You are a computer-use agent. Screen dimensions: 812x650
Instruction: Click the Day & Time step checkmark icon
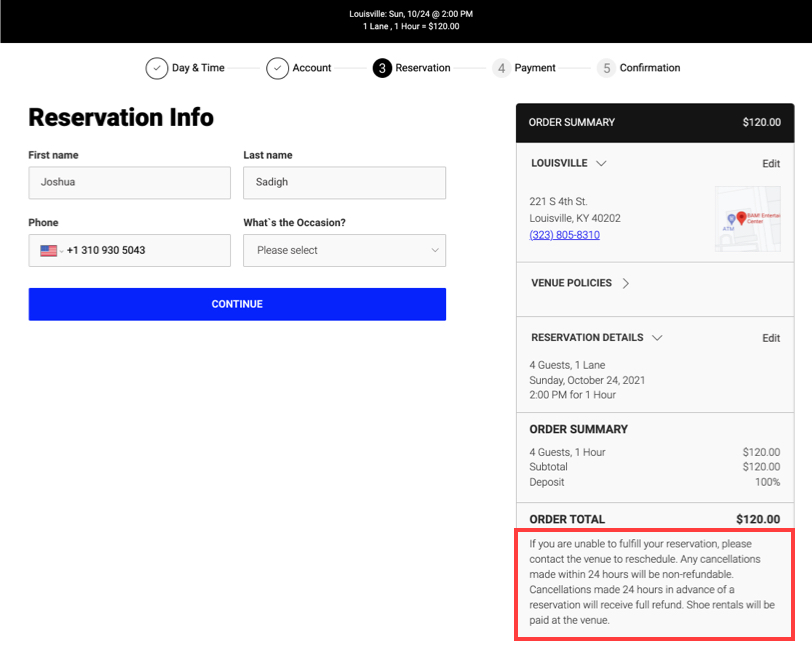[157, 68]
